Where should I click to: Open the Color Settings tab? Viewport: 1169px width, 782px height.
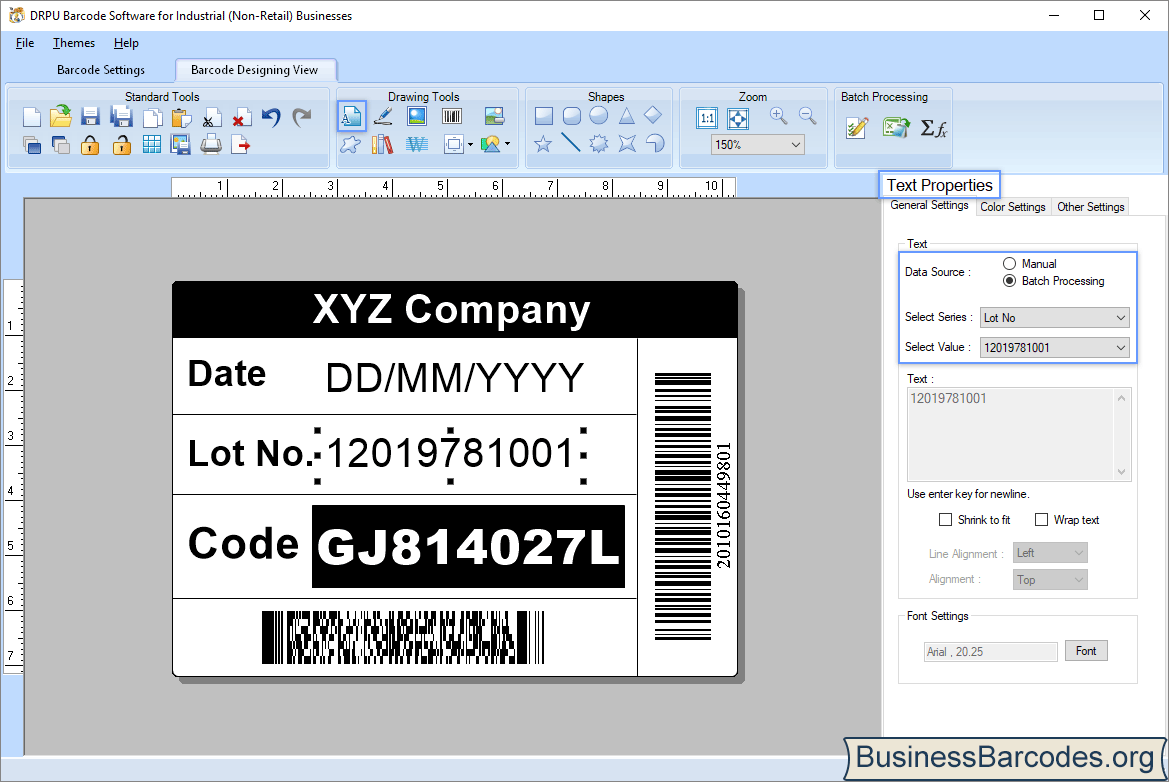tap(1012, 206)
